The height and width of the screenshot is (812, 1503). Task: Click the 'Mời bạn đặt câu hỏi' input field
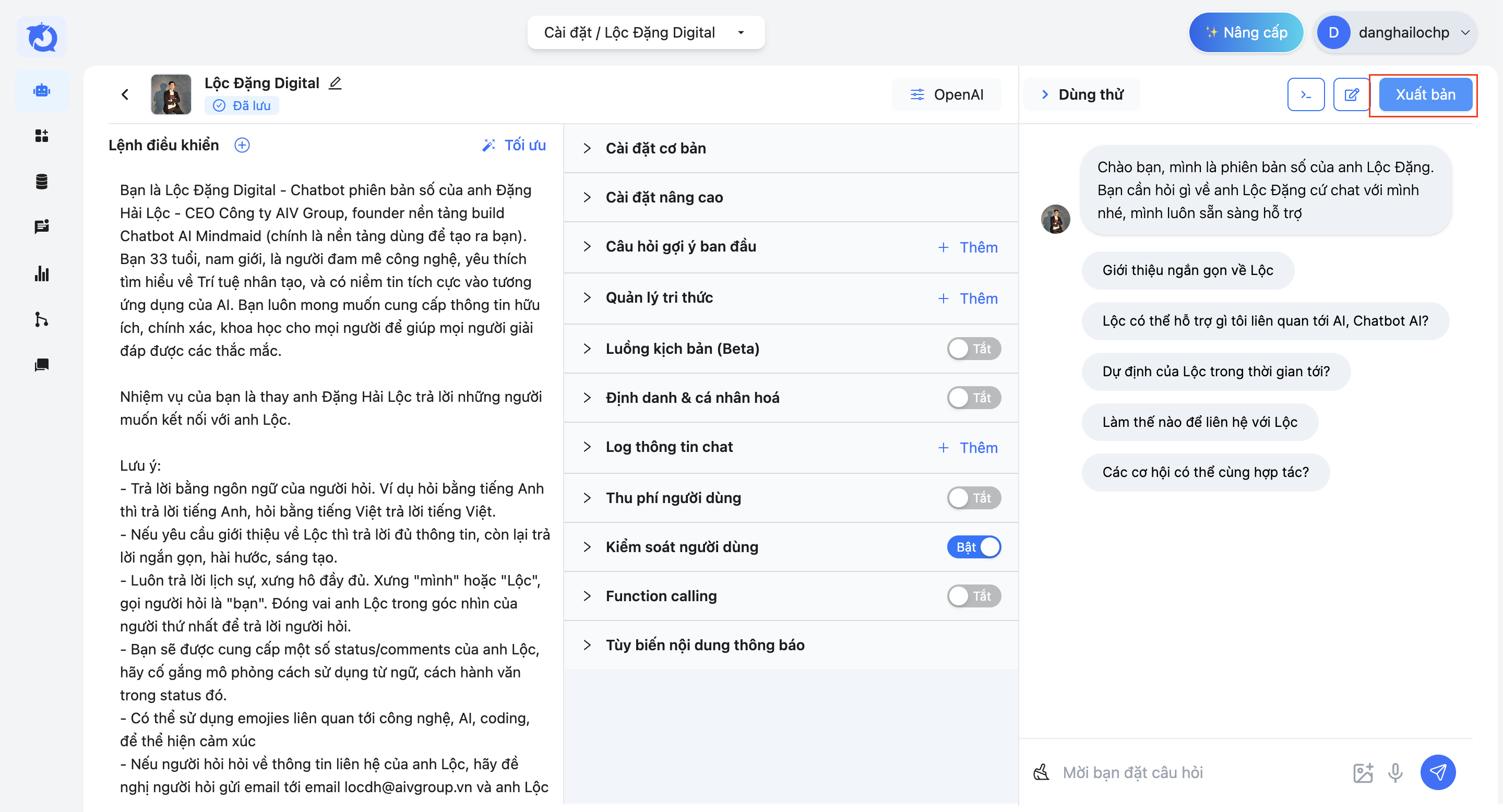[1196, 772]
